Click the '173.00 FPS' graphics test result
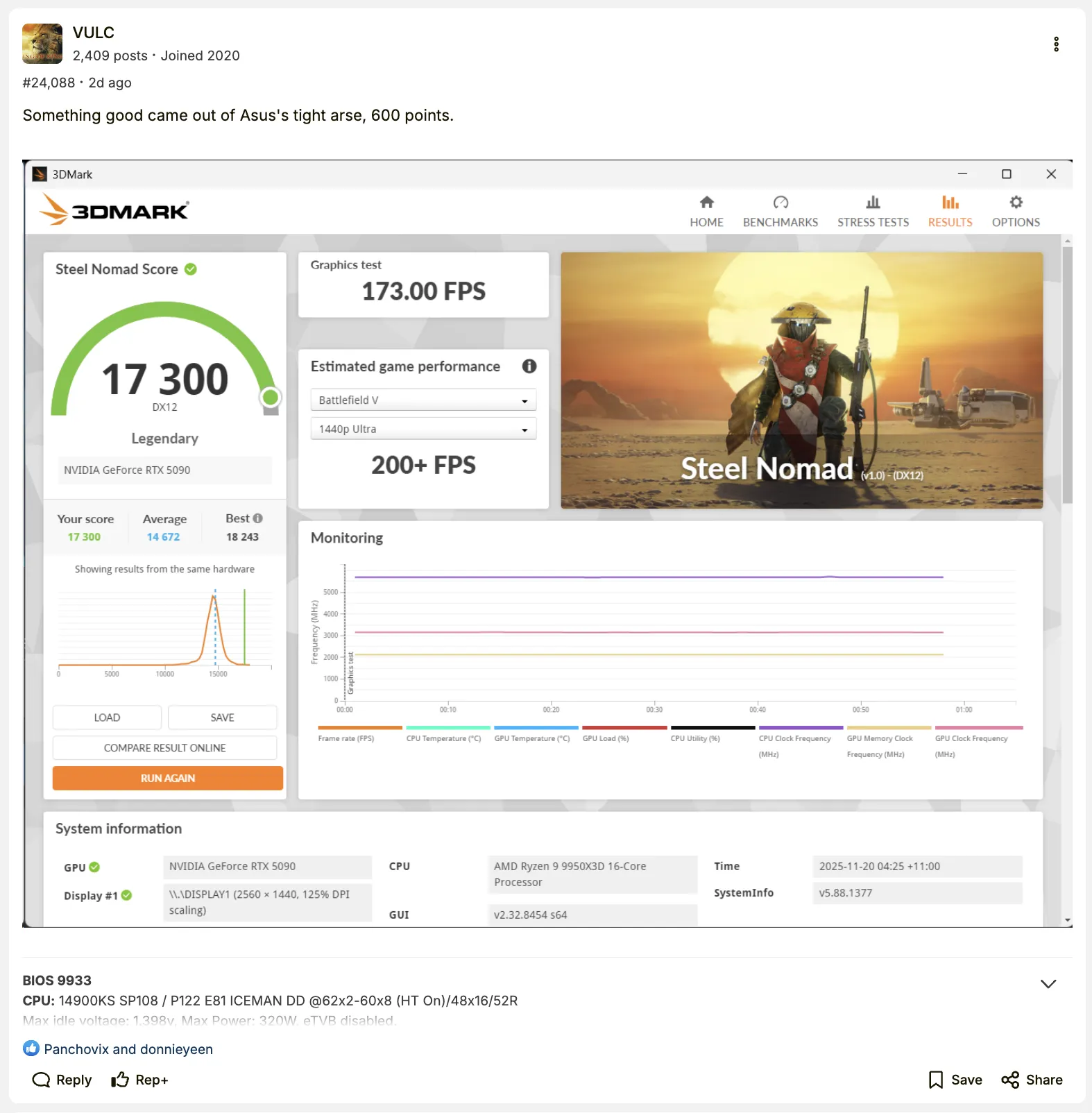 424,291
